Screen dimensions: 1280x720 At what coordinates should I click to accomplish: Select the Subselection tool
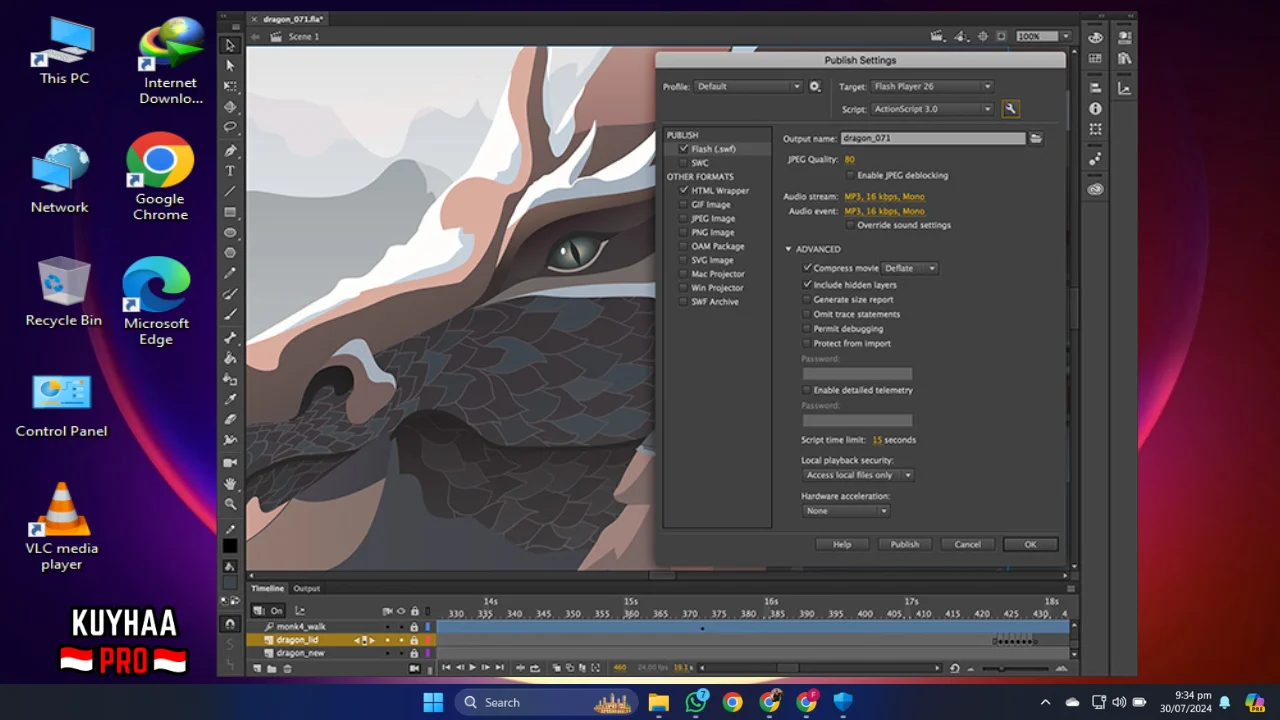pyautogui.click(x=230, y=65)
